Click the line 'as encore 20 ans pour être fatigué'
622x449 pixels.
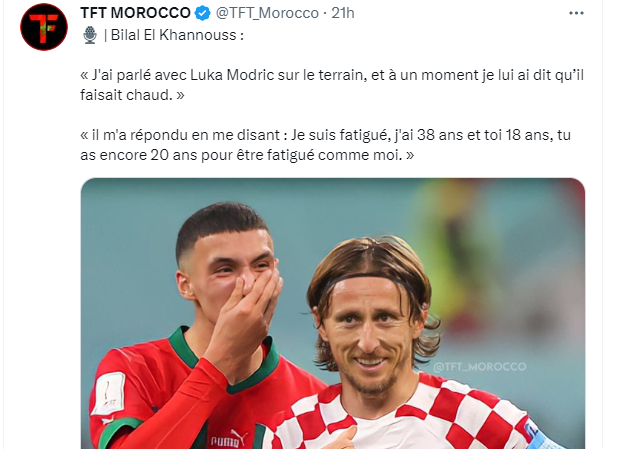pyautogui.click(x=247, y=155)
